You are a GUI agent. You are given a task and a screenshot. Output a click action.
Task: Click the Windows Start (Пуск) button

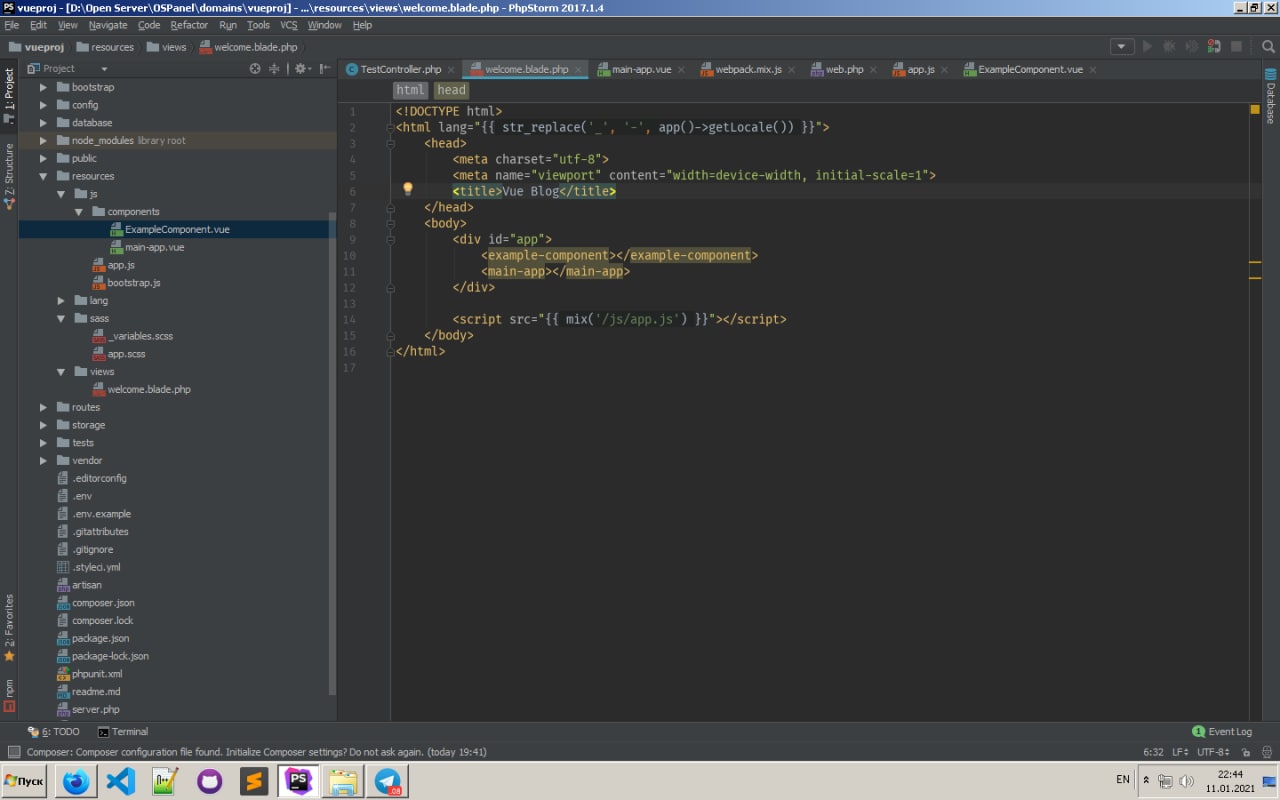(x=24, y=781)
